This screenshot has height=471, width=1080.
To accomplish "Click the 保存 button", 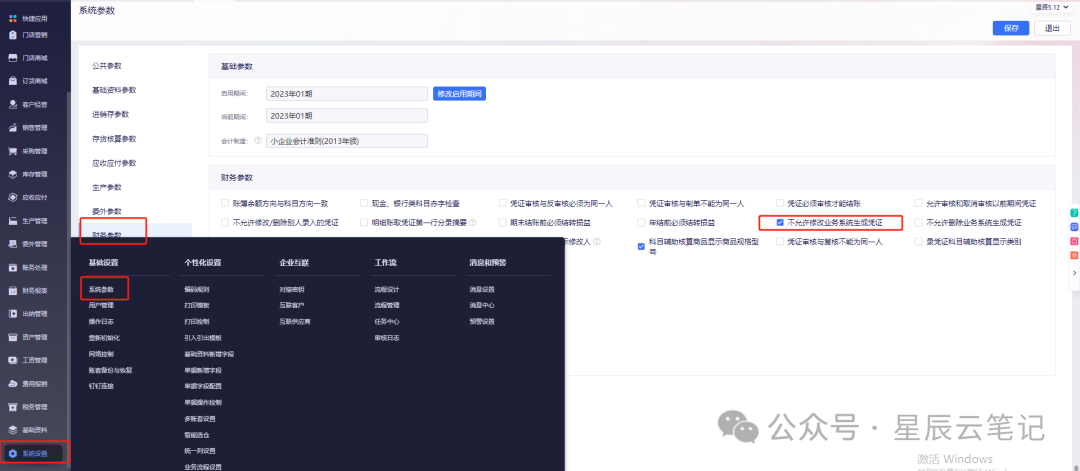I will point(1011,28).
